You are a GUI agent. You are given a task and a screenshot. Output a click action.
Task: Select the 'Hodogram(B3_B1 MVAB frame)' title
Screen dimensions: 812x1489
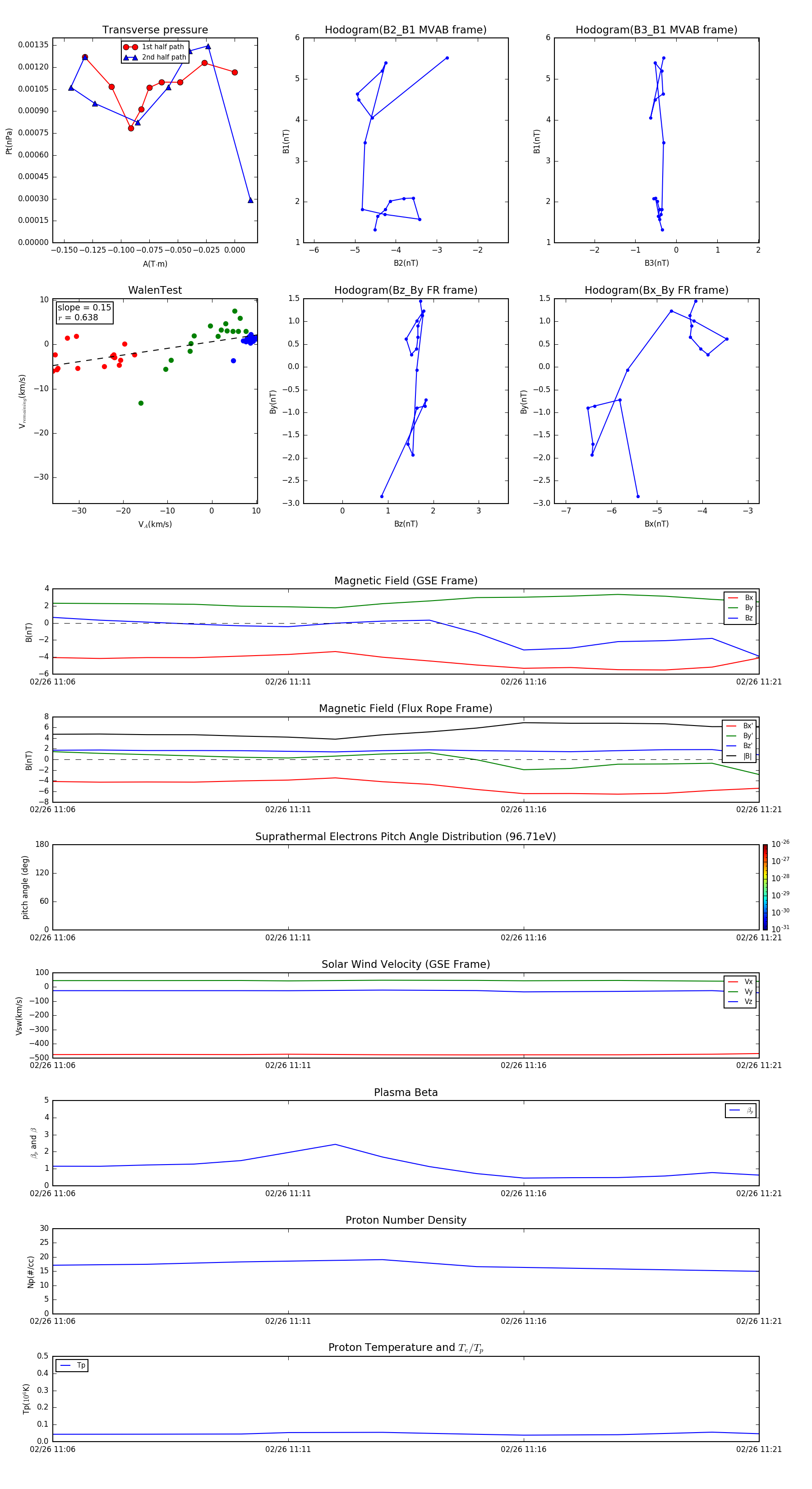tap(656, 30)
